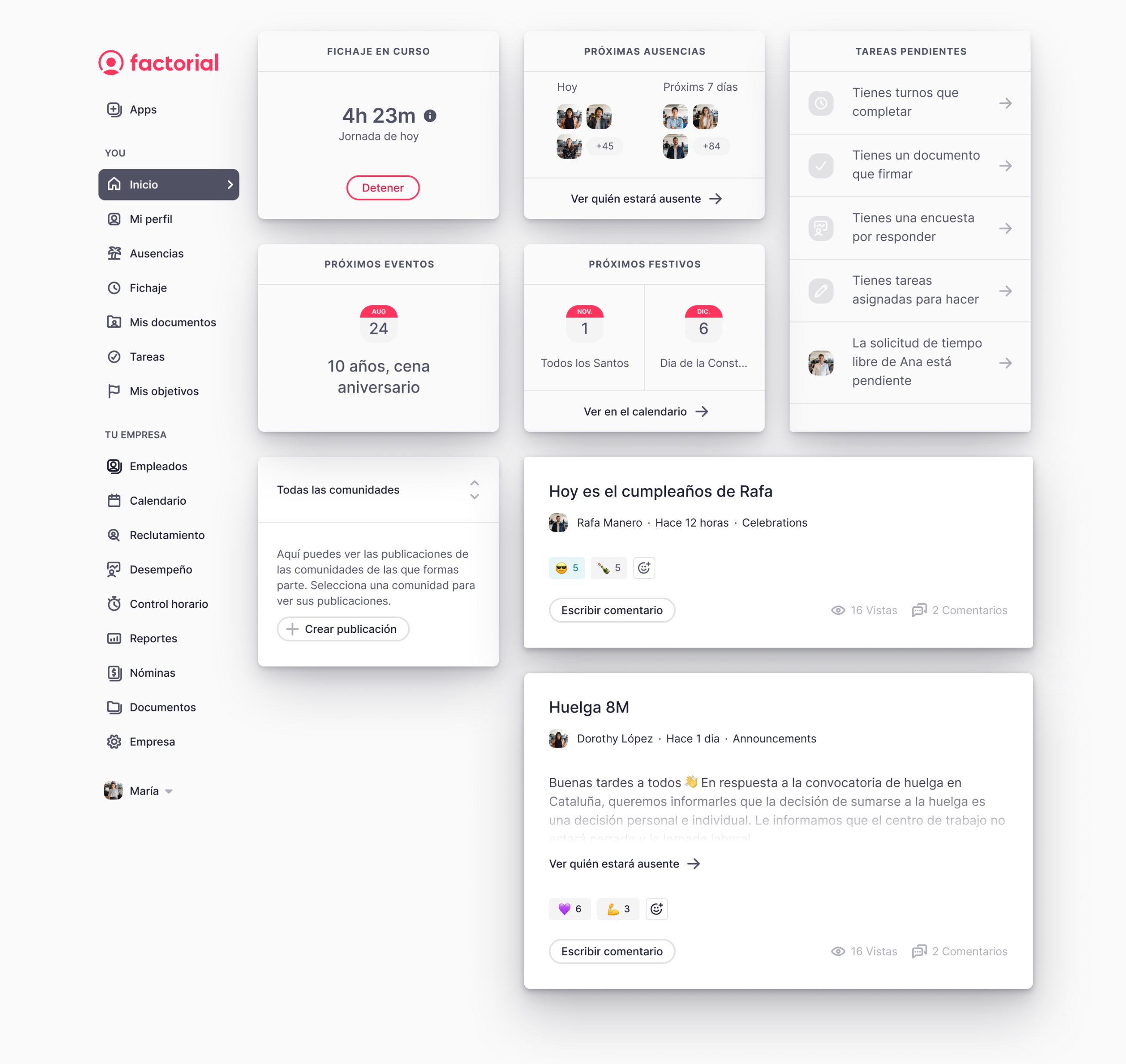The width and height of the screenshot is (1126, 1064).
Task: Click chevron arrow on Inicio menu item
Action: click(x=229, y=184)
